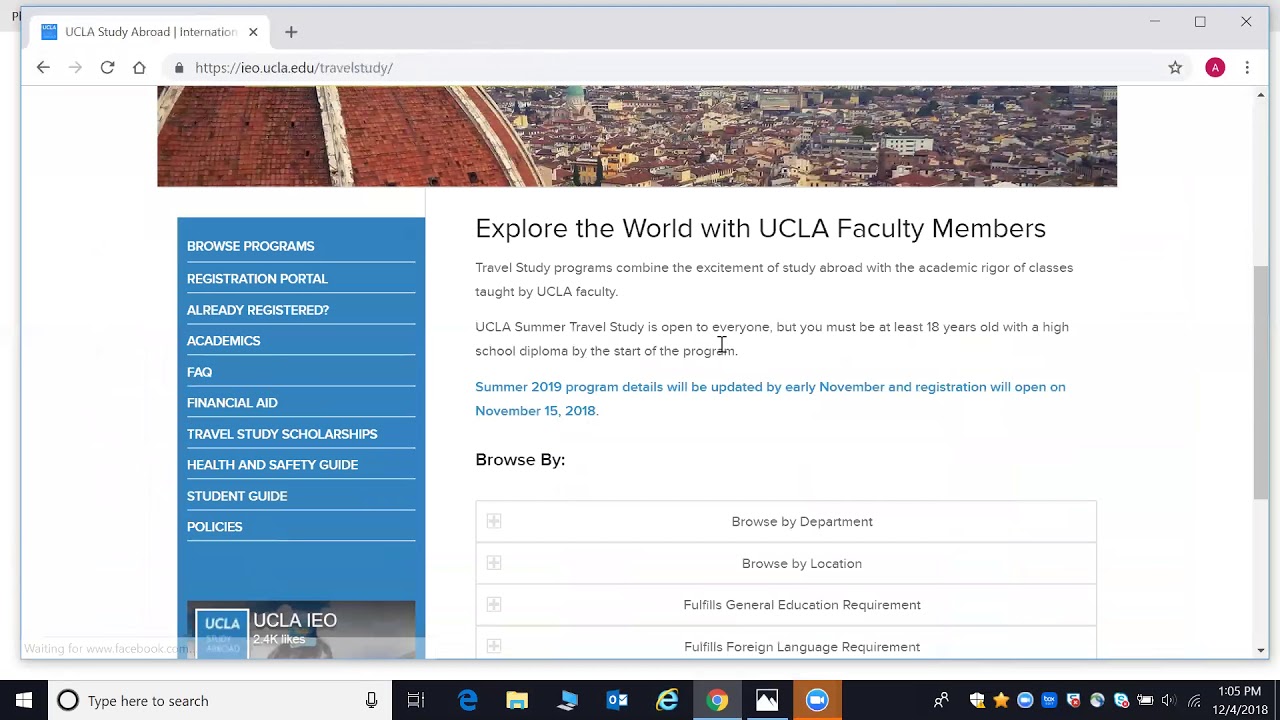Open Wi-Fi network tray icon
This screenshot has height=720, width=1280.
coord(1194,701)
